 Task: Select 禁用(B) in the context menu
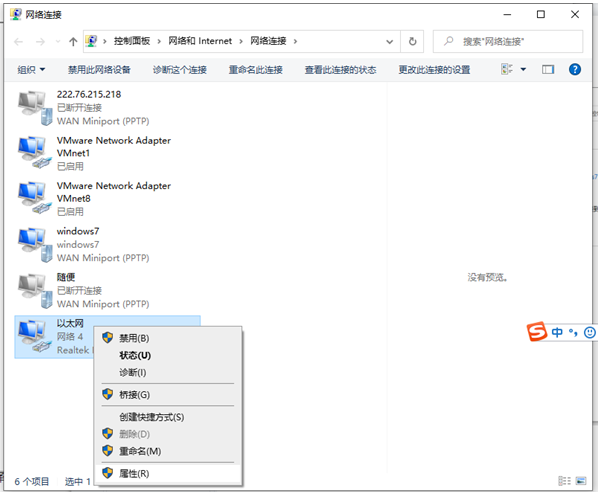coord(133,338)
